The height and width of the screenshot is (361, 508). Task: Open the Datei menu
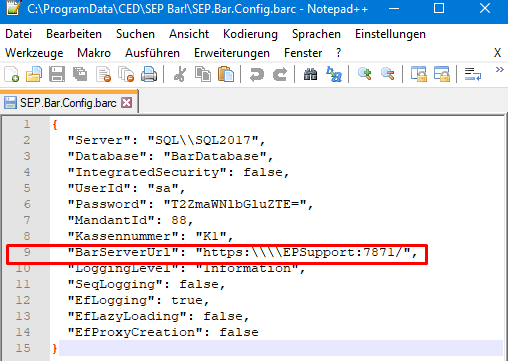[x=19, y=34]
